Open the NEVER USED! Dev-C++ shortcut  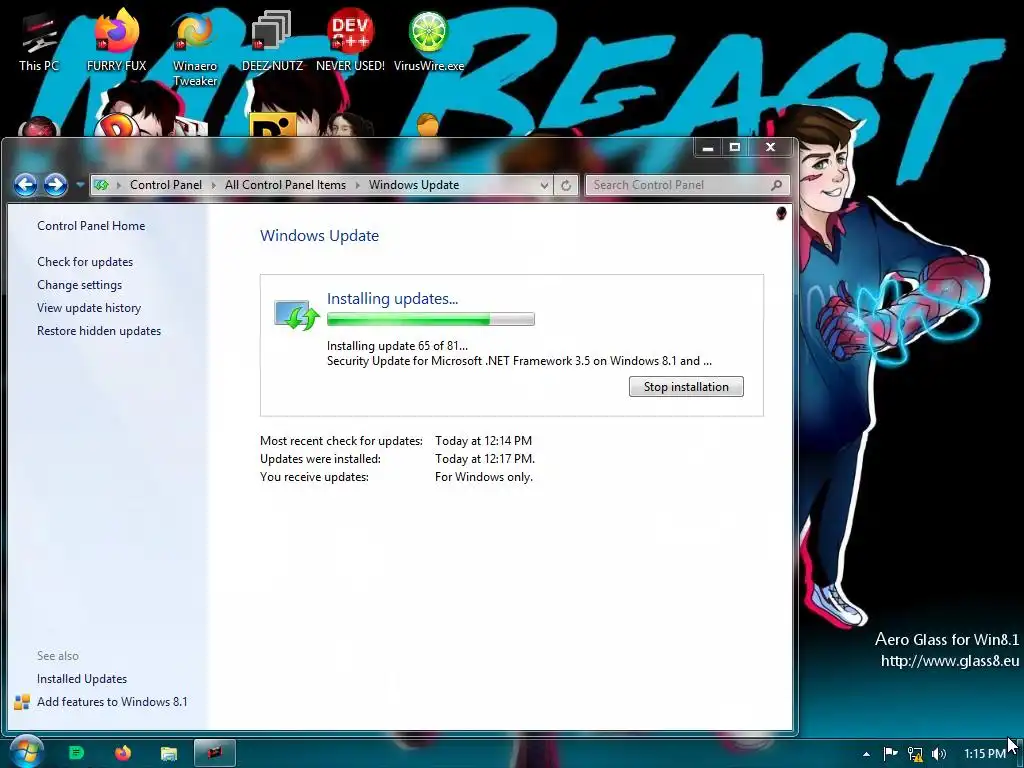click(350, 40)
